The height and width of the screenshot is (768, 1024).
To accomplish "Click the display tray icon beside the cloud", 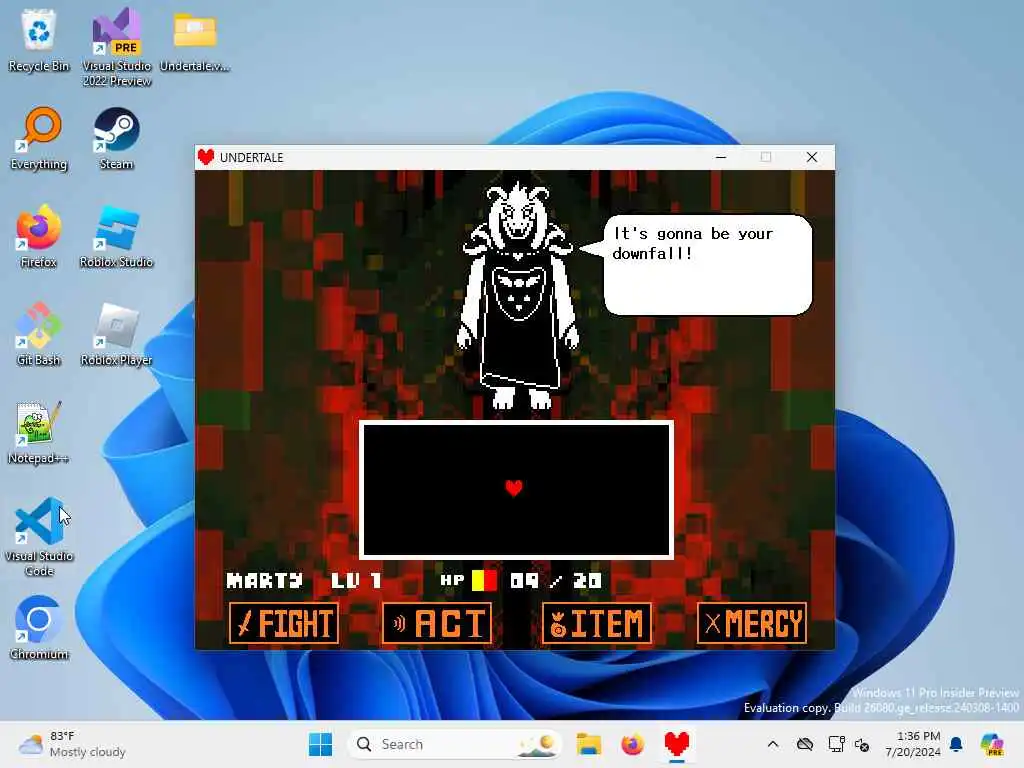I will pyautogui.click(x=837, y=744).
